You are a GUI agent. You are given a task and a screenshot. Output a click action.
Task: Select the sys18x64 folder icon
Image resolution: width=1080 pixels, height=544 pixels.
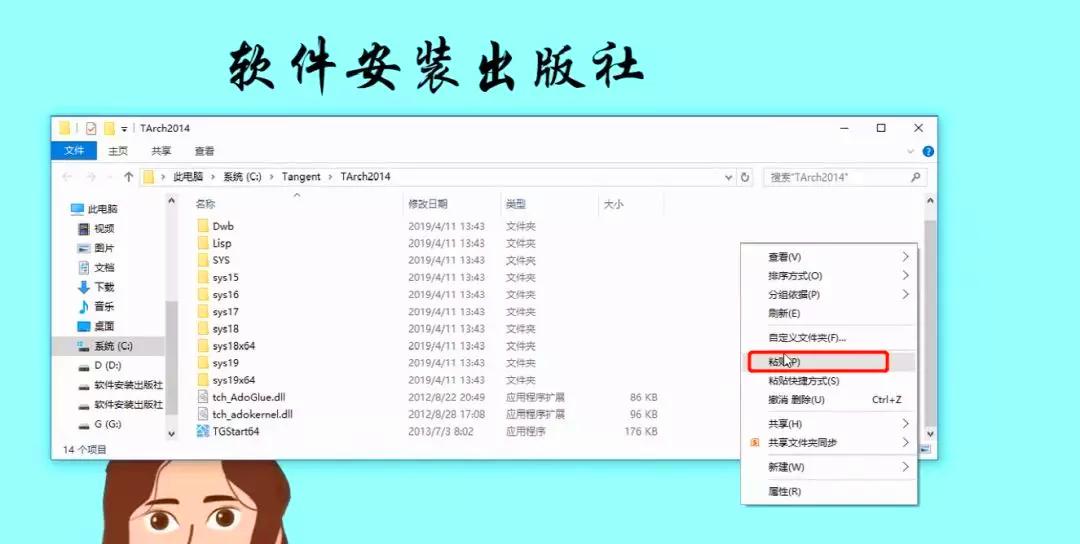click(202, 346)
